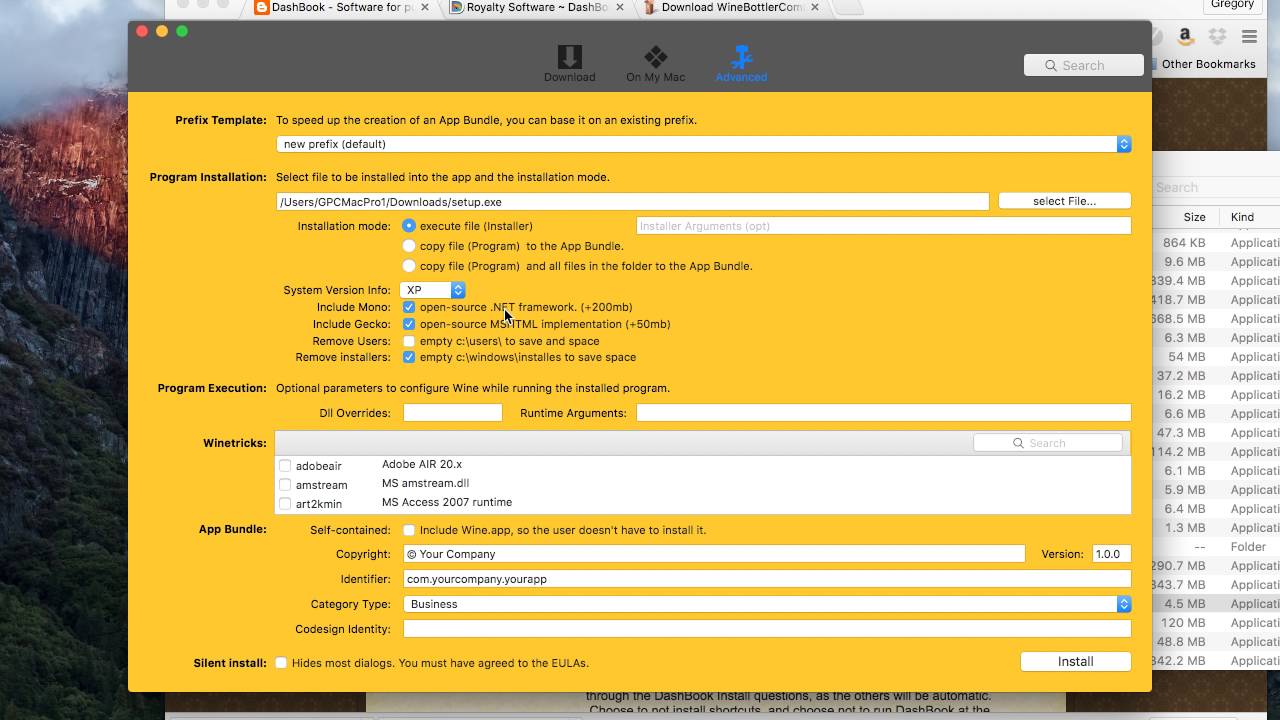Close the DashBook browser tab

(x=425, y=7)
